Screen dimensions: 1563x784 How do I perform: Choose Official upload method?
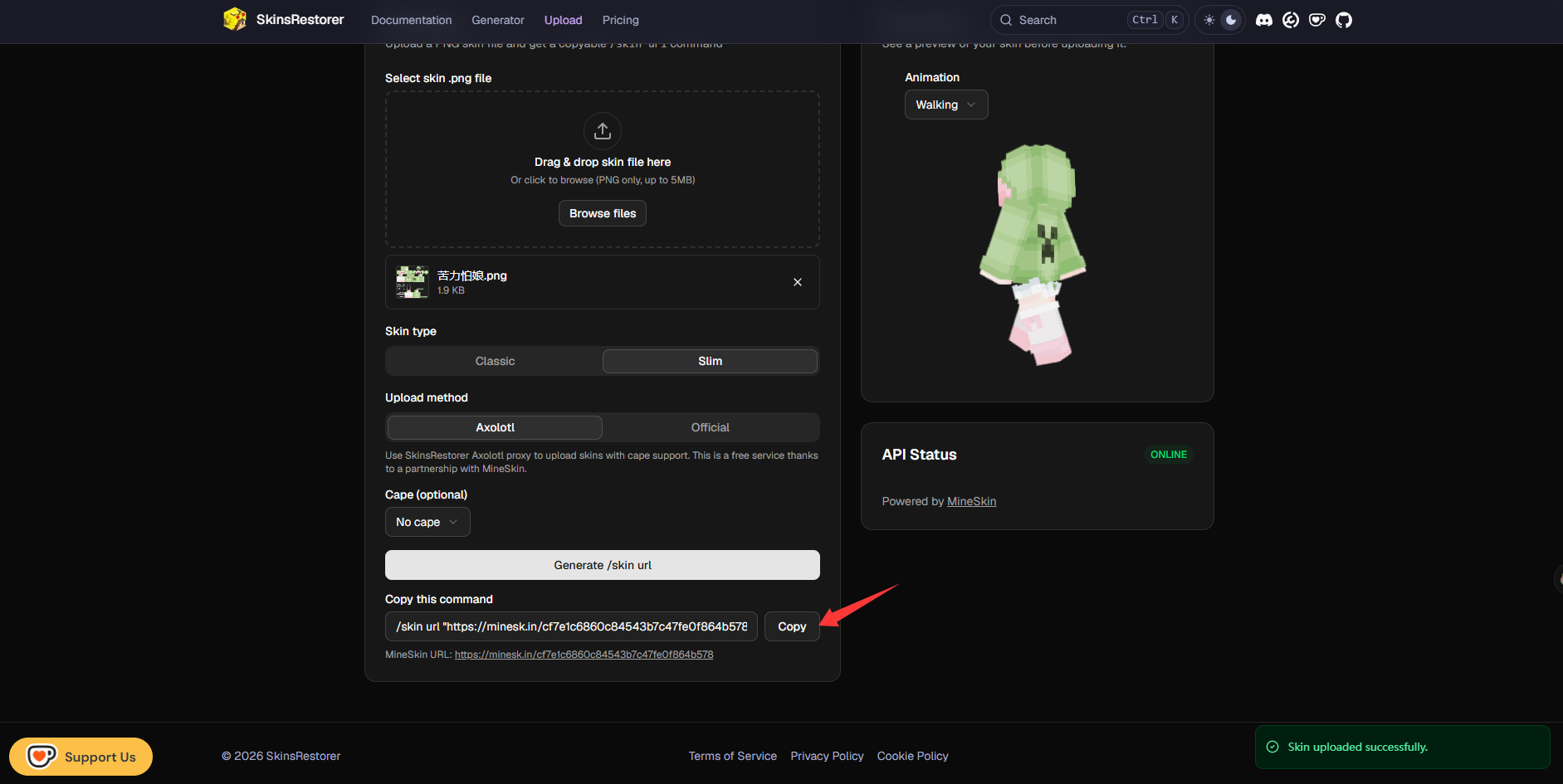(710, 427)
